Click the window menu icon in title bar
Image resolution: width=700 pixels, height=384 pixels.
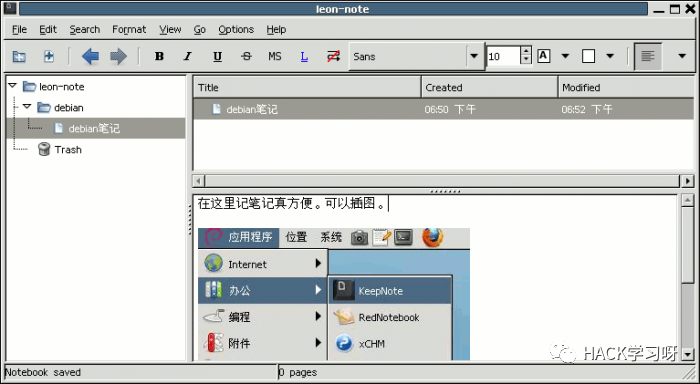click(10, 8)
